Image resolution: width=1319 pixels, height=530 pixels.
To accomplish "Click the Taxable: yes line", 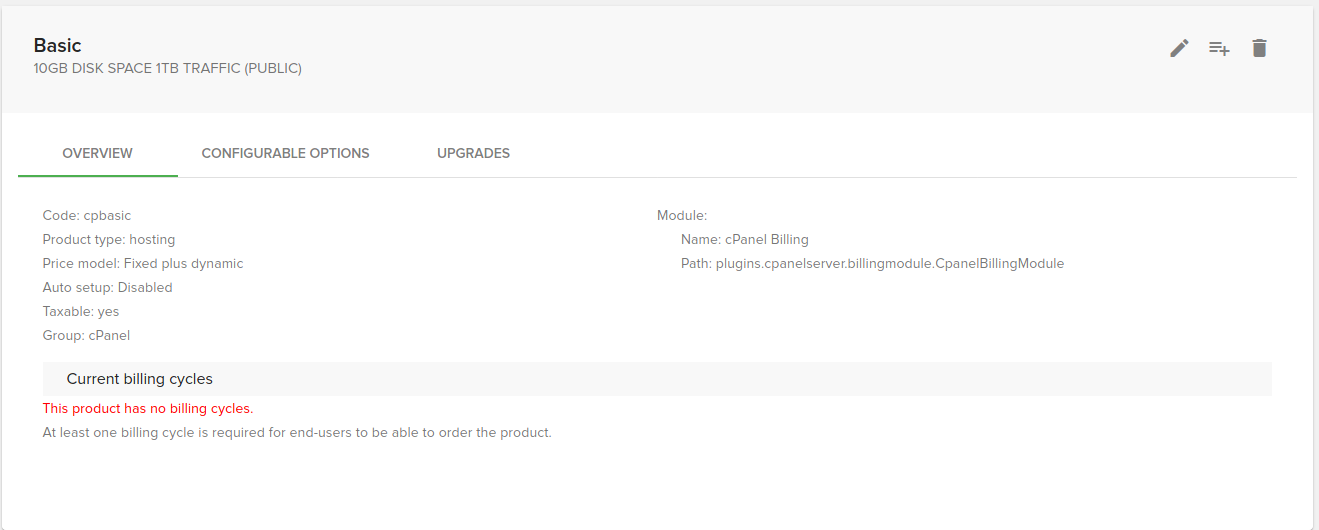I will click(x=80, y=311).
